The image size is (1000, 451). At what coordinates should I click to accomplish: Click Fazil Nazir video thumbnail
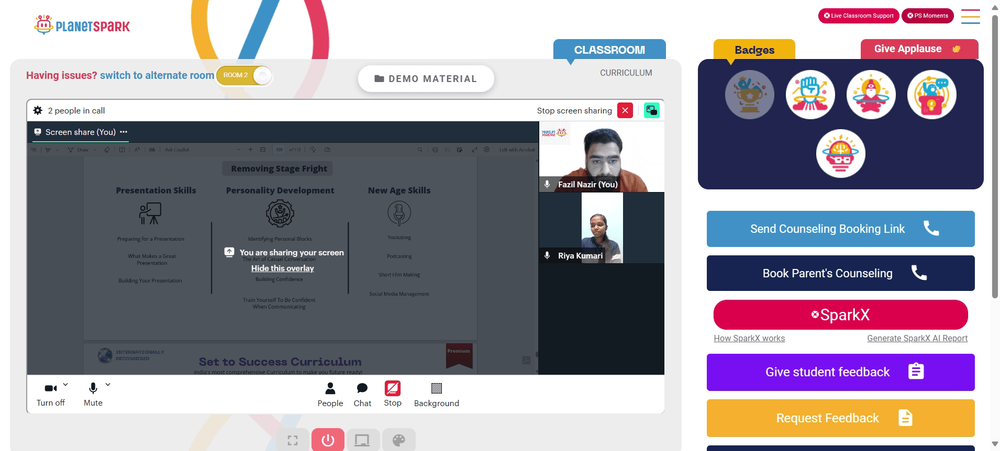coord(601,157)
